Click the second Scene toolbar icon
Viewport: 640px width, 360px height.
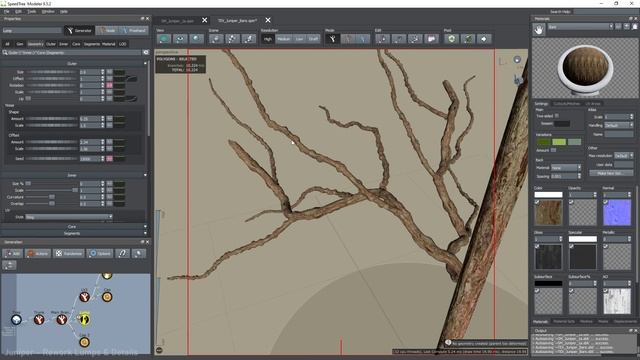[232, 39]
